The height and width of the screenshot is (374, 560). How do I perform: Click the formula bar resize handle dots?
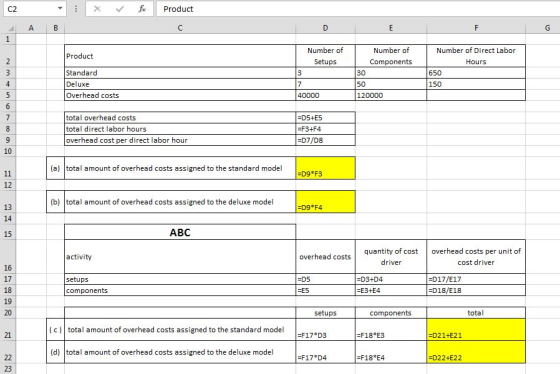click(x=76, y=9)
